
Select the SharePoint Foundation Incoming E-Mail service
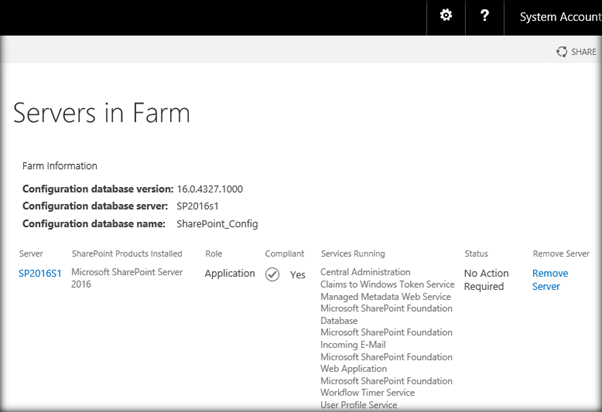386,338
